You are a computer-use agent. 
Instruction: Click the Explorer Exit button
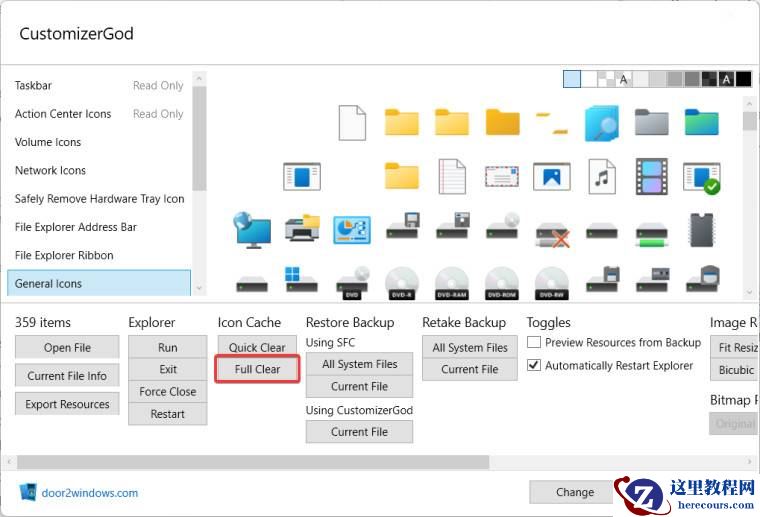coord(168,369)
